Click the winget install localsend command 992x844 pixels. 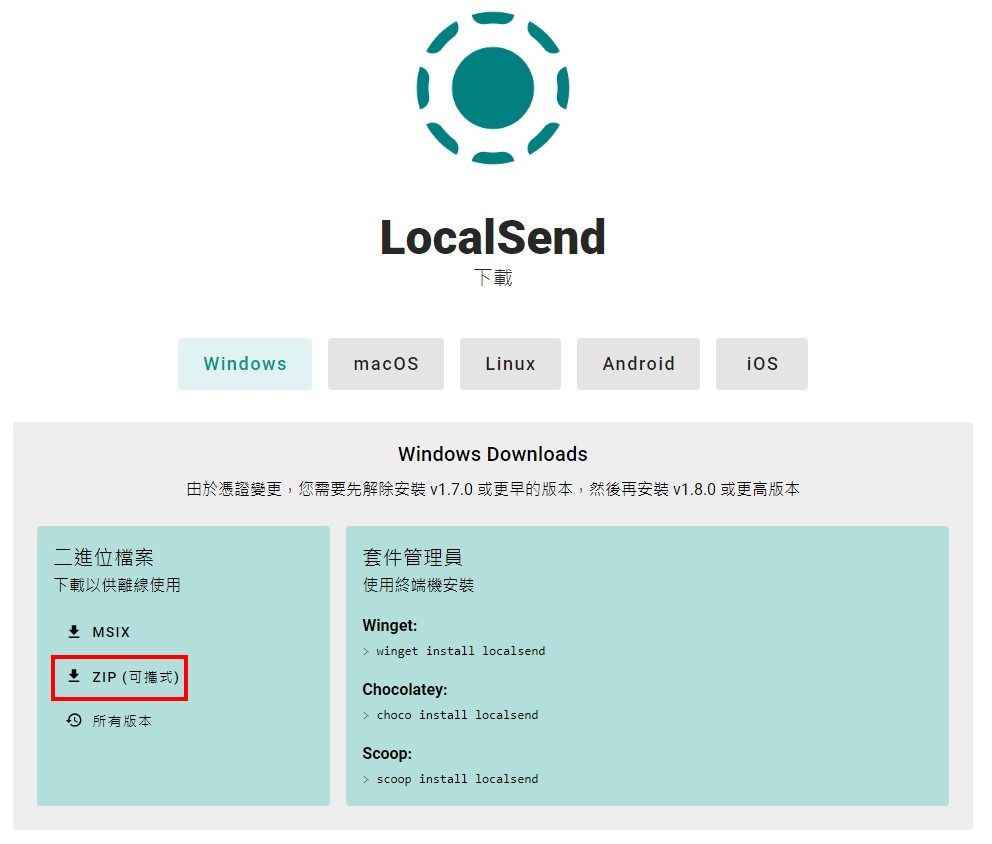click(460, 651)
